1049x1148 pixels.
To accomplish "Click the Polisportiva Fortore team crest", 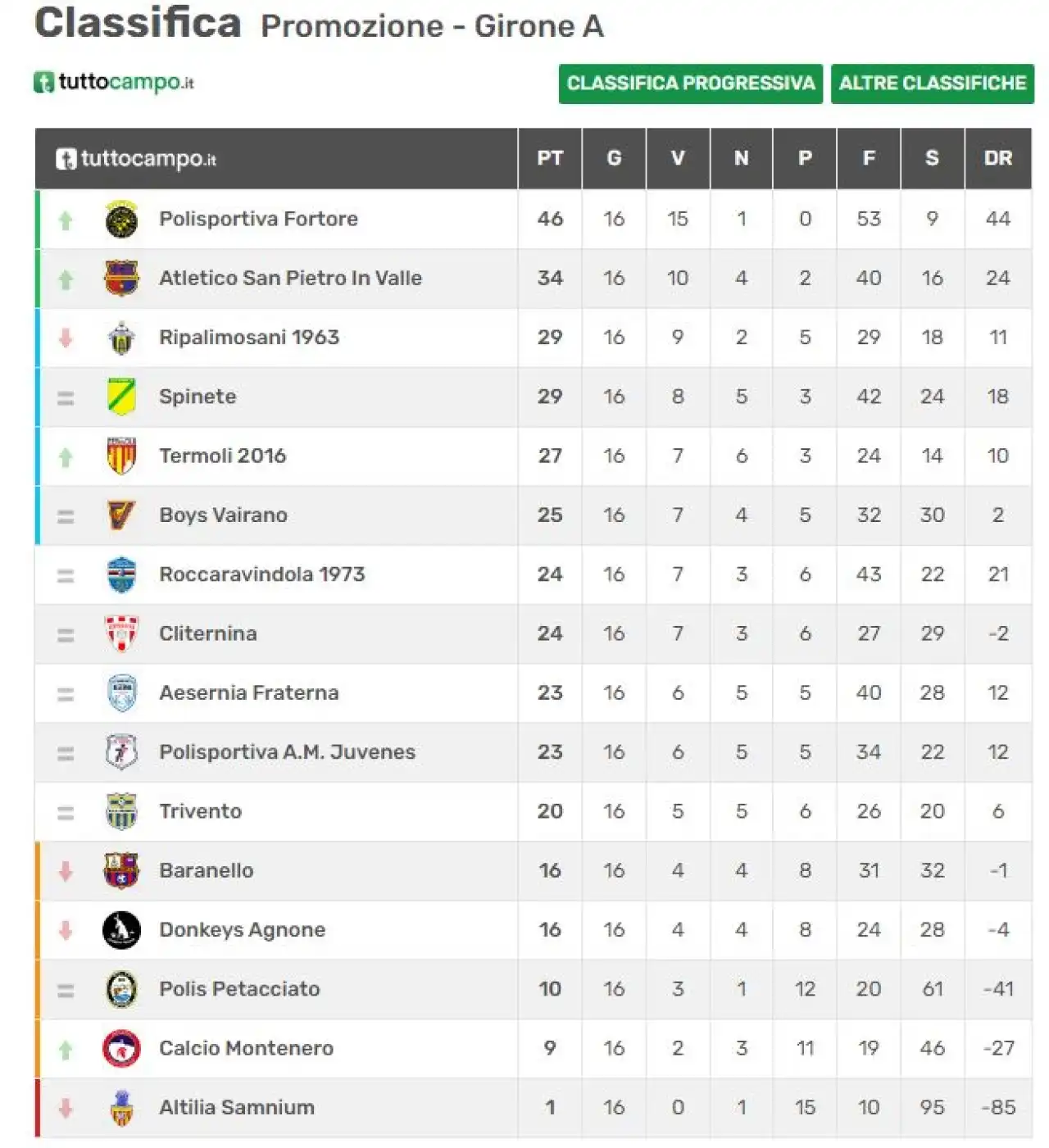I will click(x=121, y=219).
